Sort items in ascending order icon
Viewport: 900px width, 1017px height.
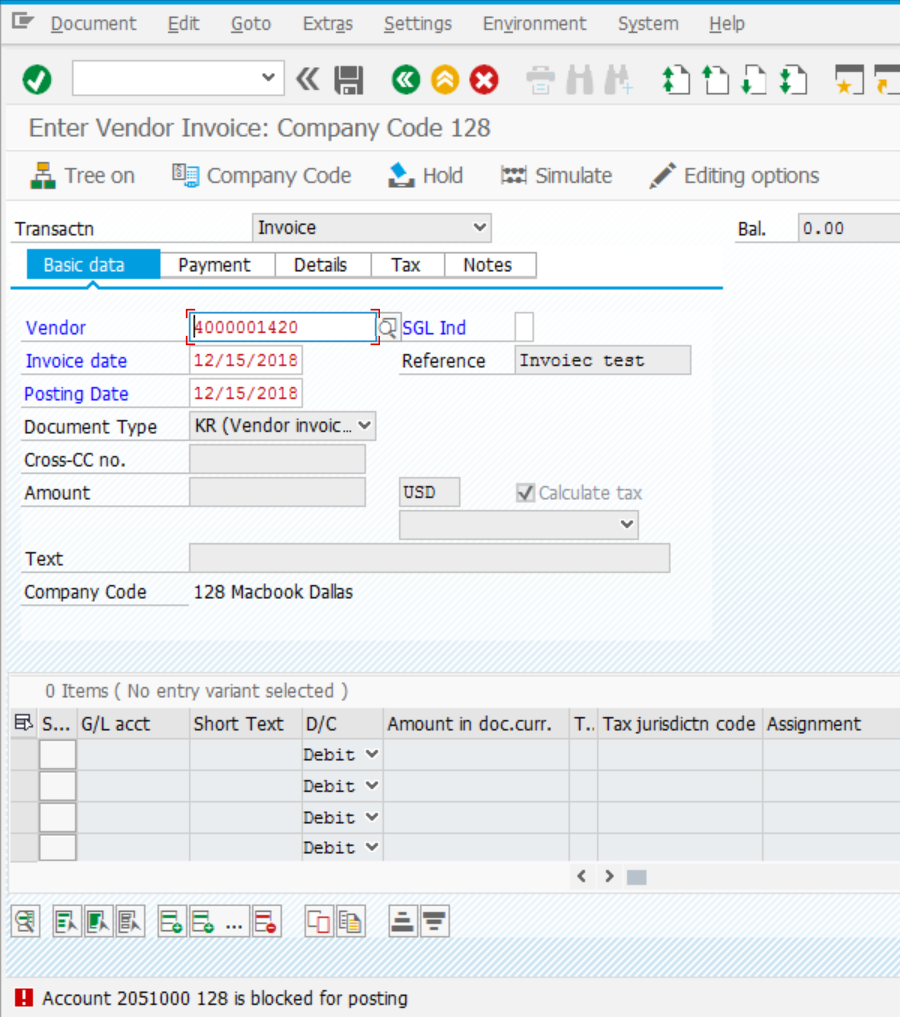point(403,921)
